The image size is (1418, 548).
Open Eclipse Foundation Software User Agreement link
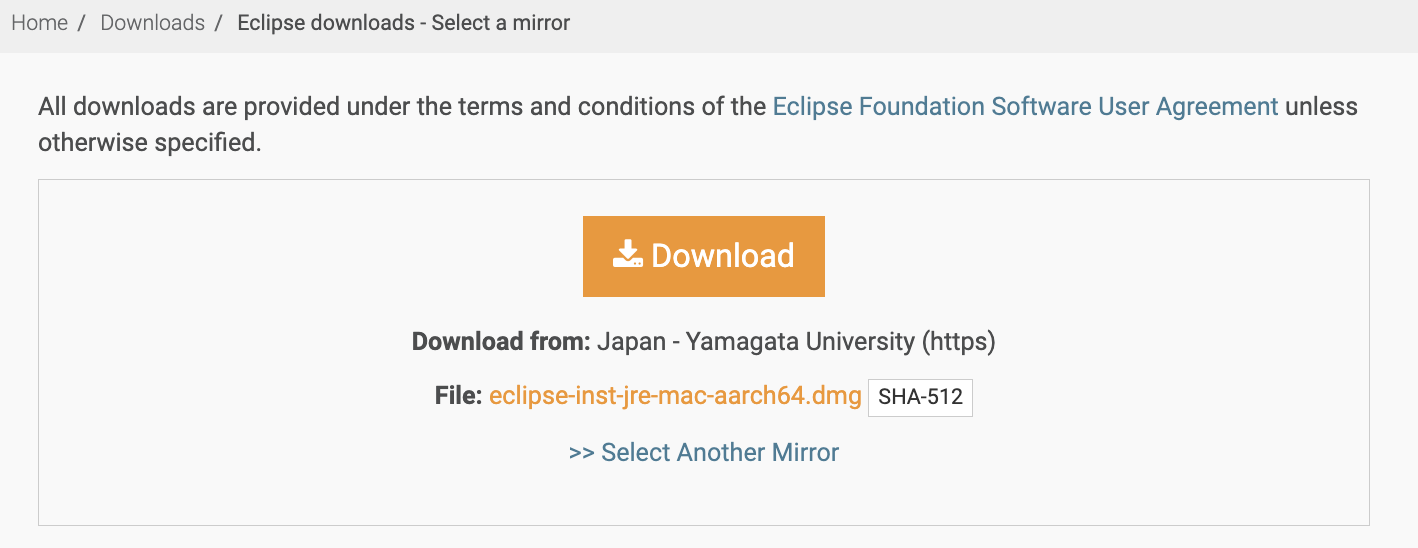click(x=1025, y=106)
